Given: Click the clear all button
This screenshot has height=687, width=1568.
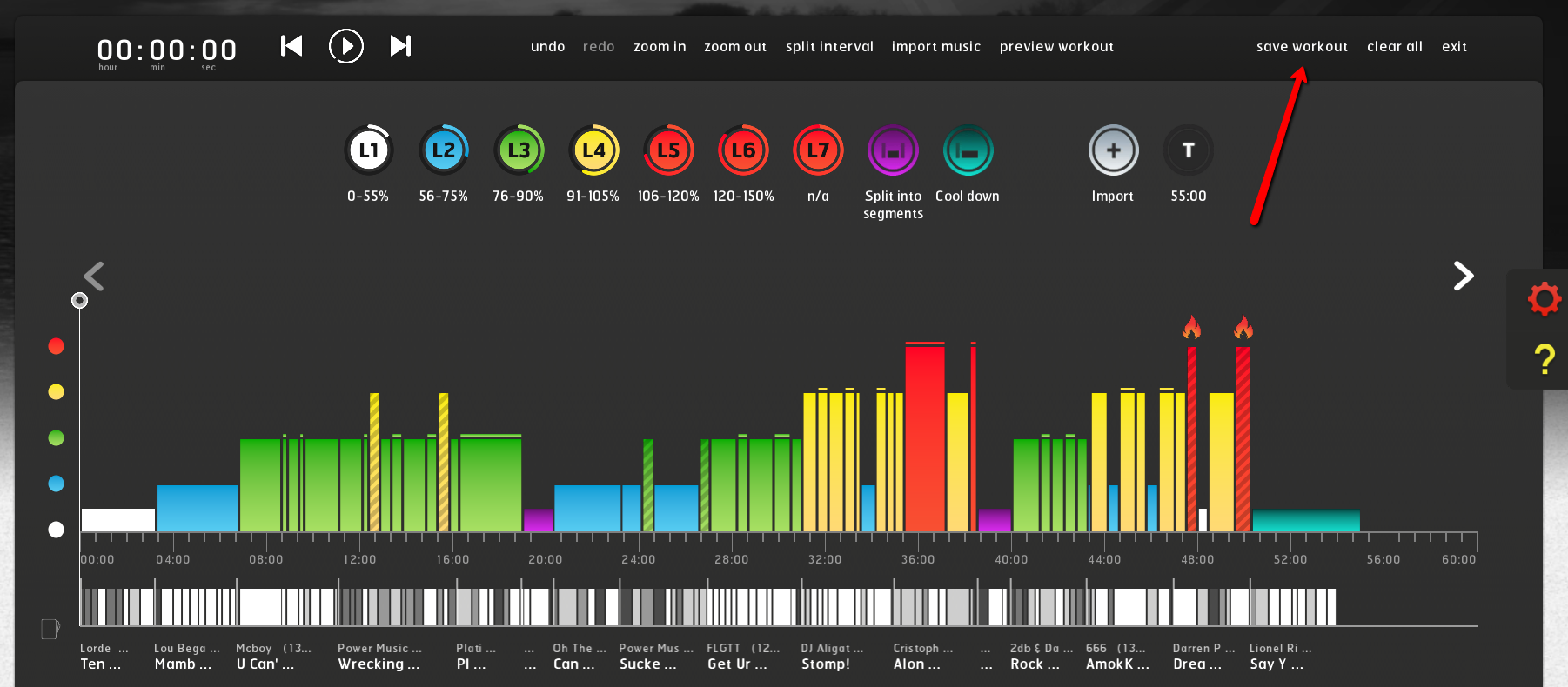Looking at the screenshot, I should click(x=1394, y=47).
